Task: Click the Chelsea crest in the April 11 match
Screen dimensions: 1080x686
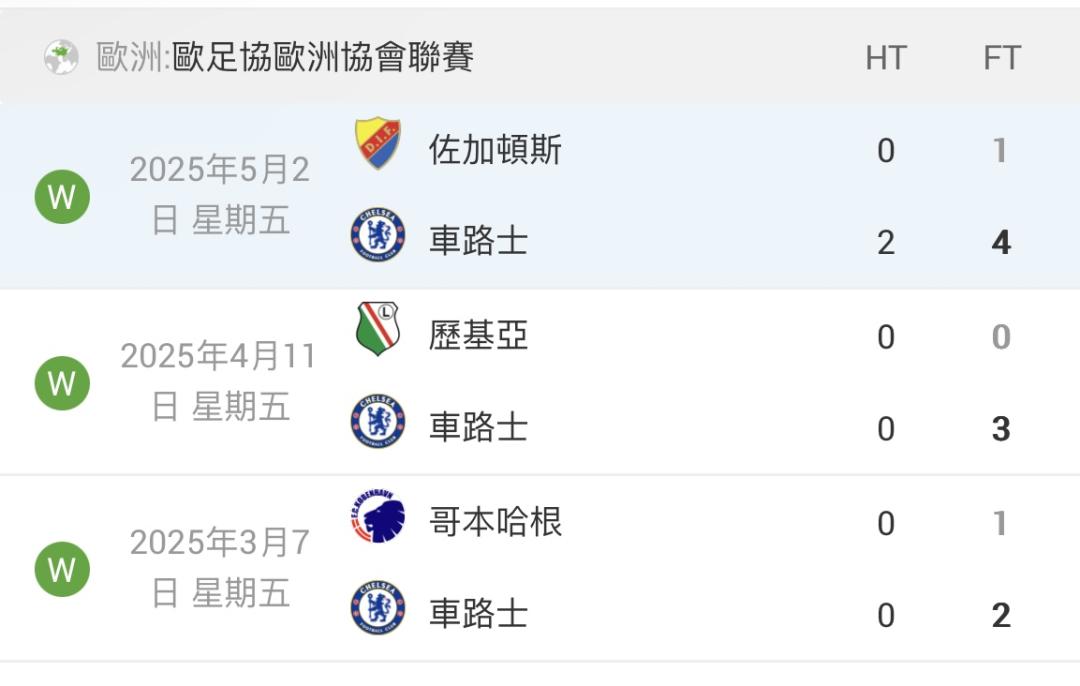Action: click(377, 422)
